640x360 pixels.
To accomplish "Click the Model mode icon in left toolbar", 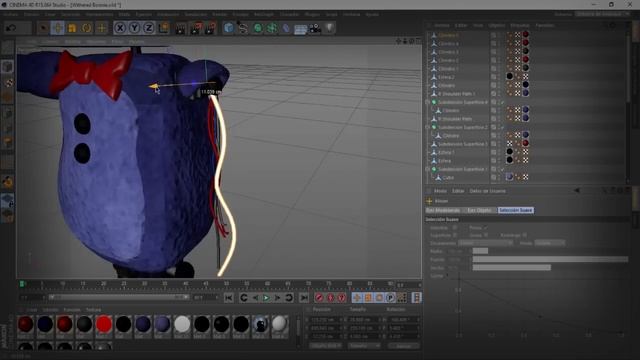I will tap(7, 66).
